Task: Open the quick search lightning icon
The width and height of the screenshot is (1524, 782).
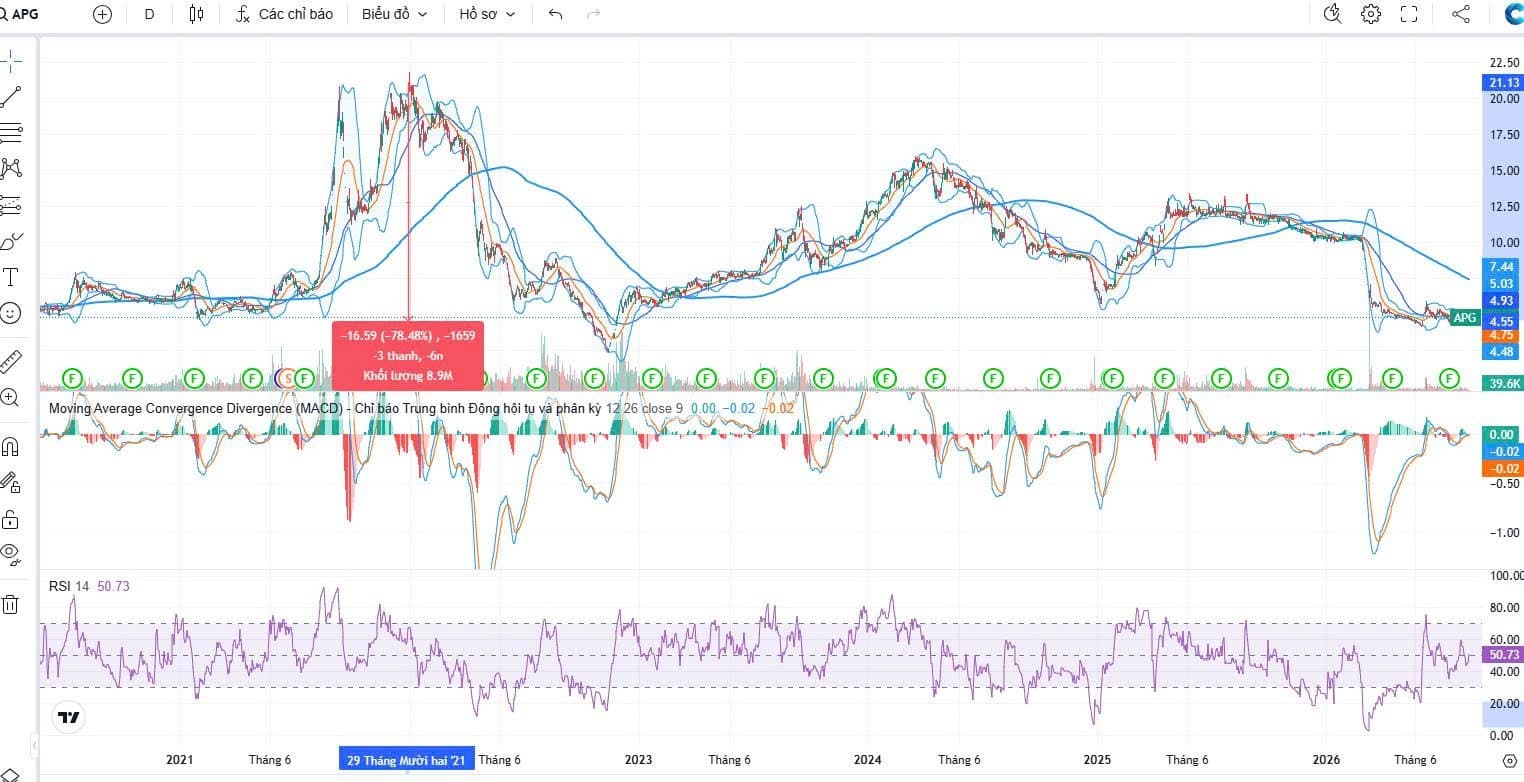Action: [1332, 14]
